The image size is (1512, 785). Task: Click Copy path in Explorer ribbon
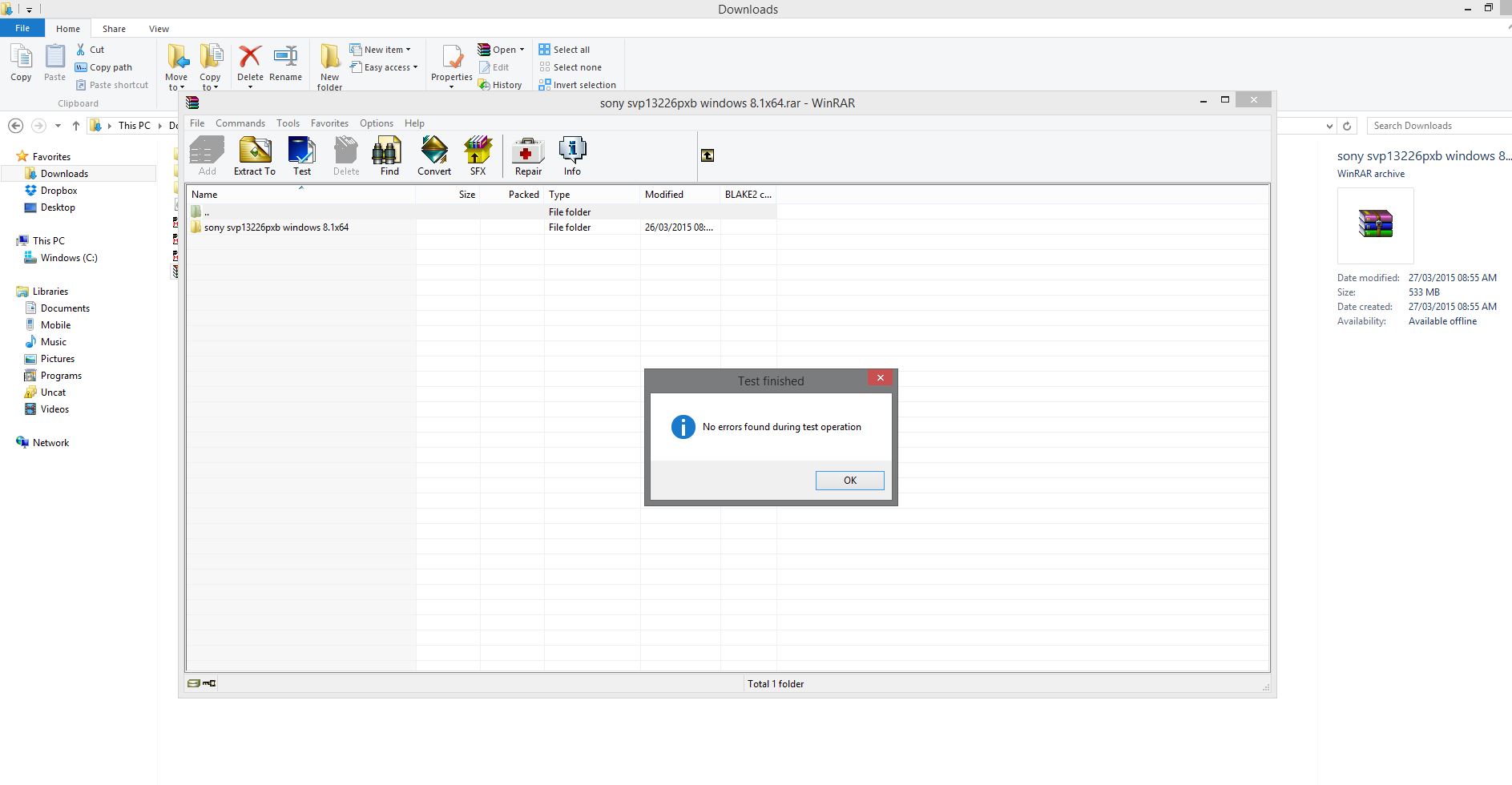[103, 67]
